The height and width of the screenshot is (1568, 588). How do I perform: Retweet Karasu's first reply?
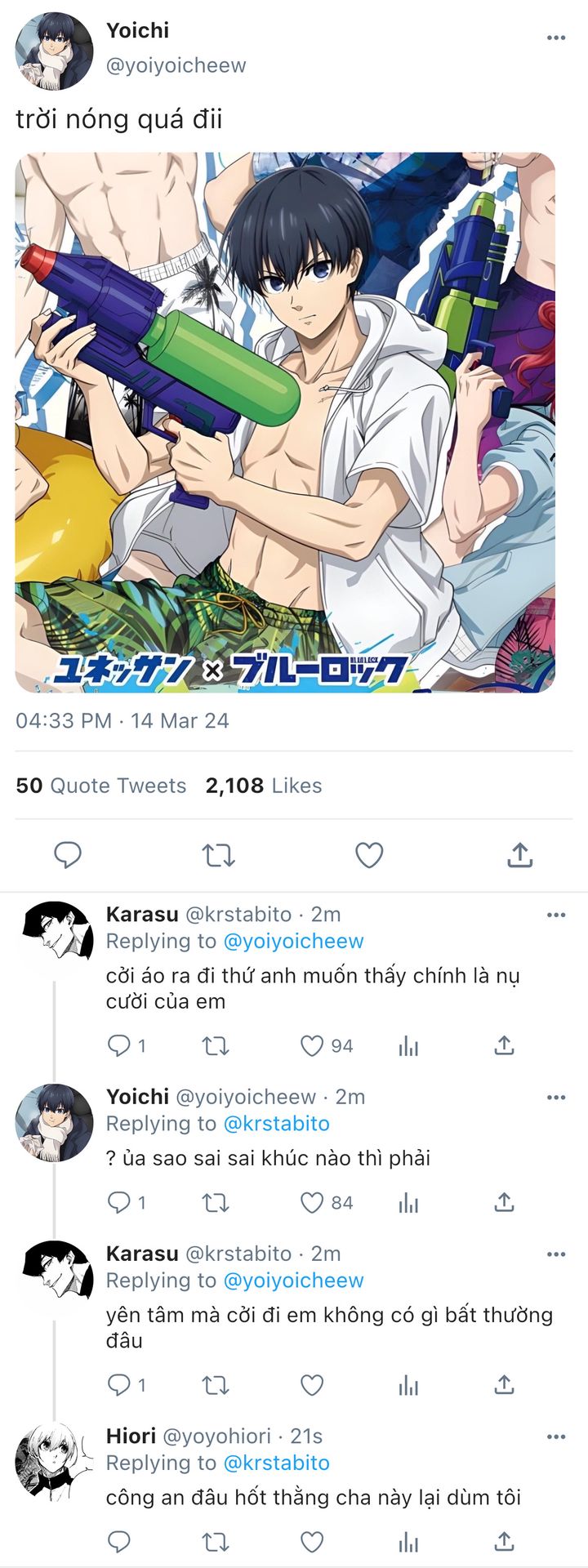(216, 1046)
